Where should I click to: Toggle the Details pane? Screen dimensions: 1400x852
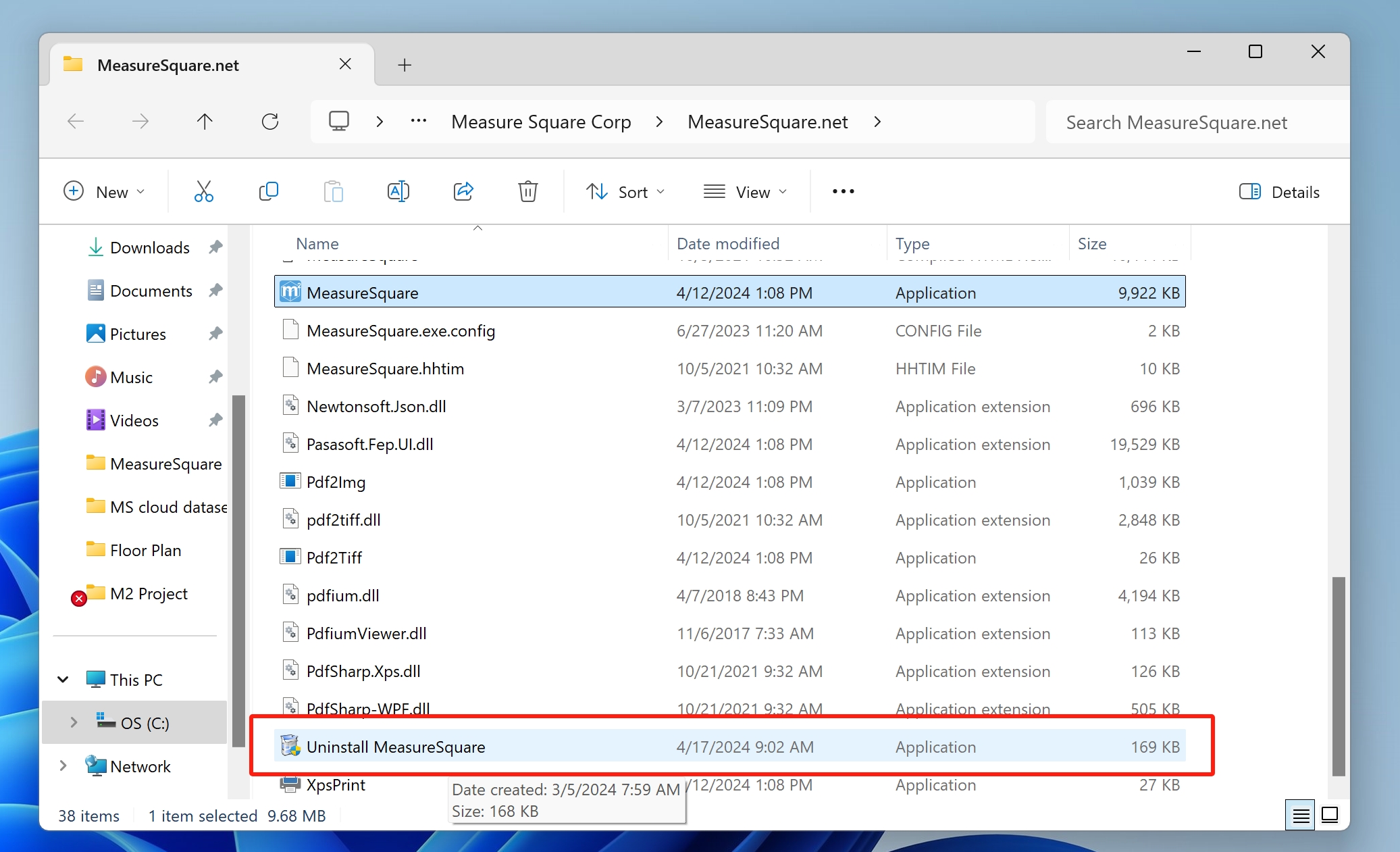coord(1279,192)
